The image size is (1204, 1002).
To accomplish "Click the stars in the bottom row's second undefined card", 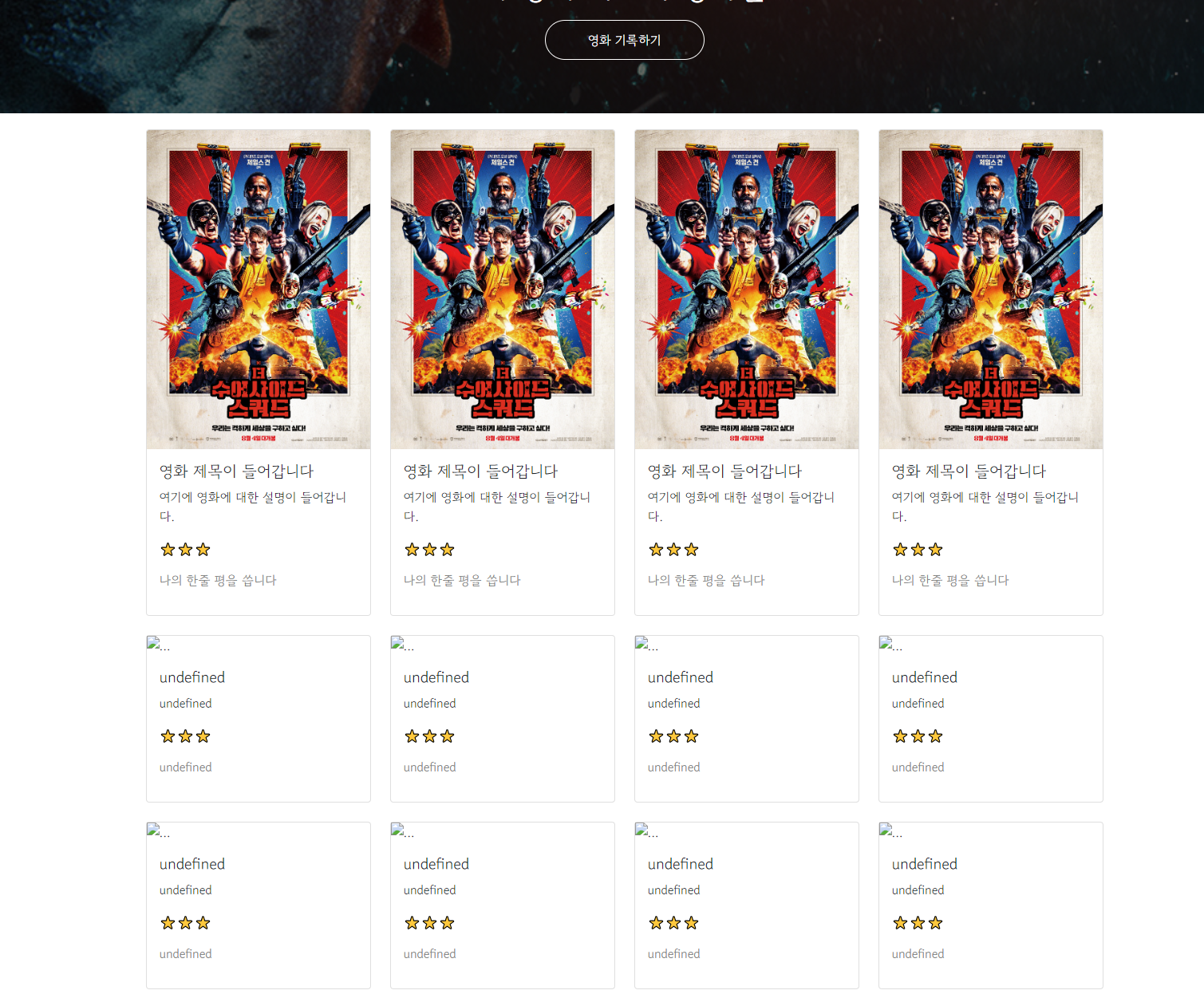I will [x=429, y=923].
